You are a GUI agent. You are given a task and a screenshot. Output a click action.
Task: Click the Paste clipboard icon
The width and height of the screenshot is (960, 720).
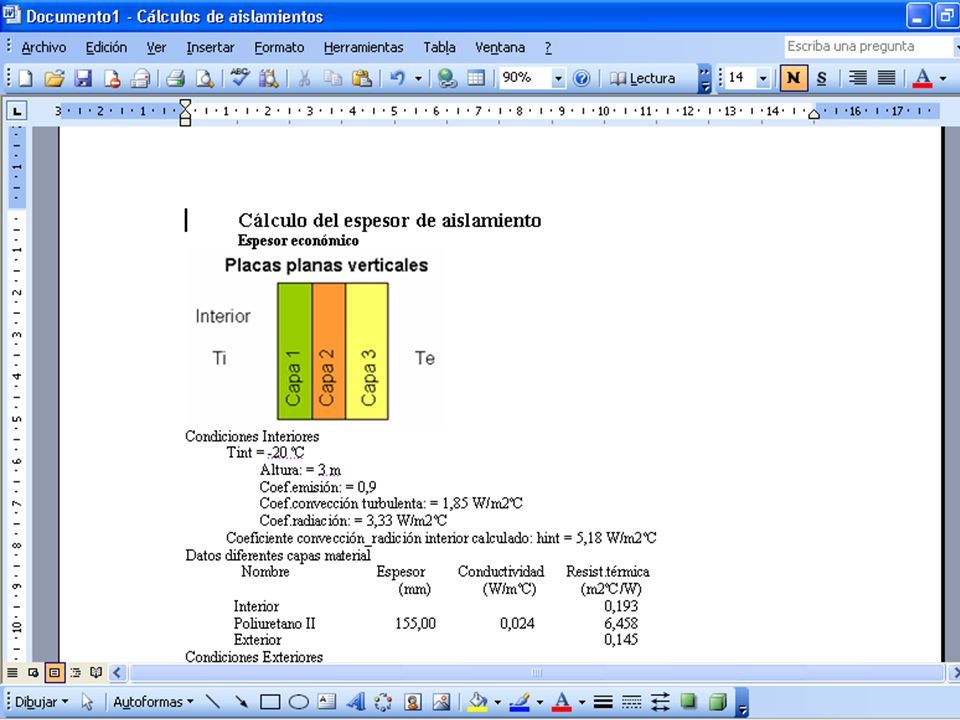coord(361,78)
